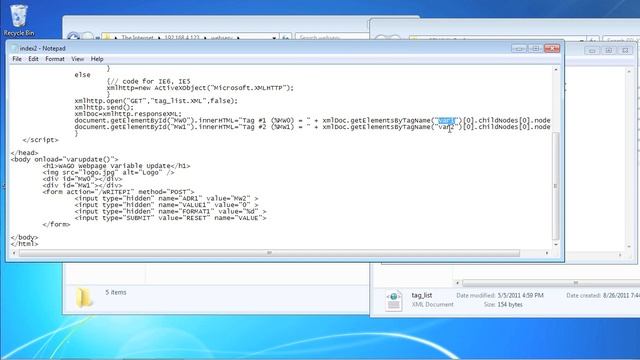The image size is (640, 360).
Task: Click down arrow of background window vertical scrollbar
Action: coord(629,247)
